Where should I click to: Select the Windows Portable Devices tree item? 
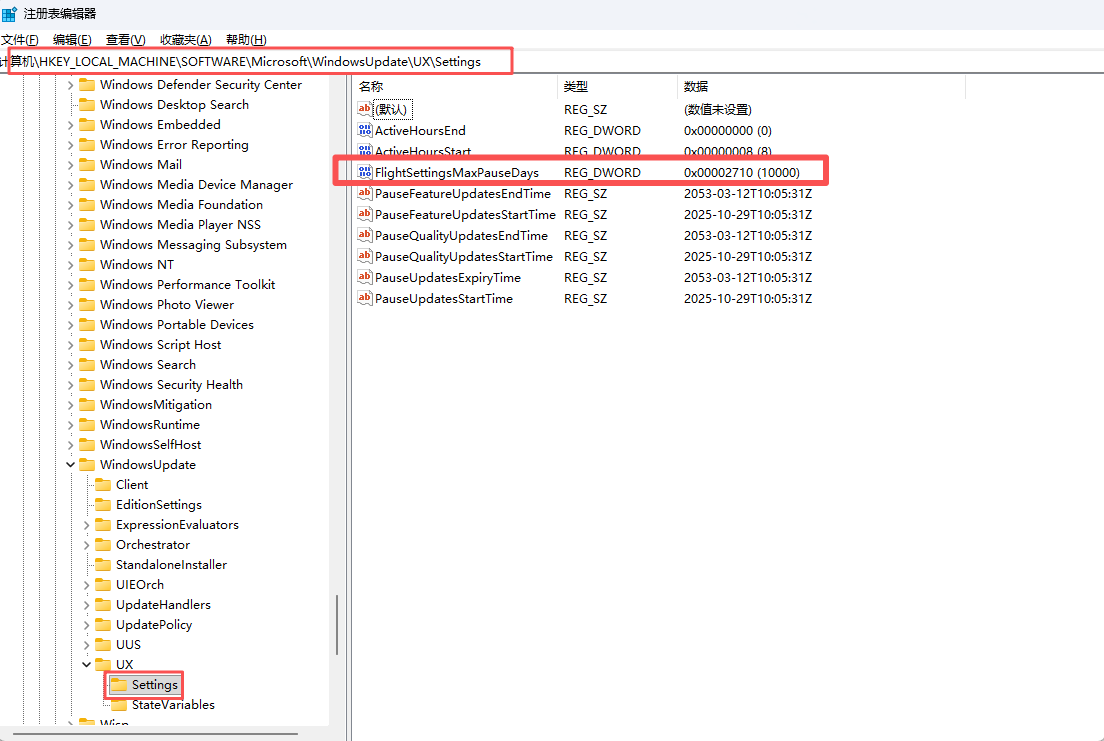point(177,325)
